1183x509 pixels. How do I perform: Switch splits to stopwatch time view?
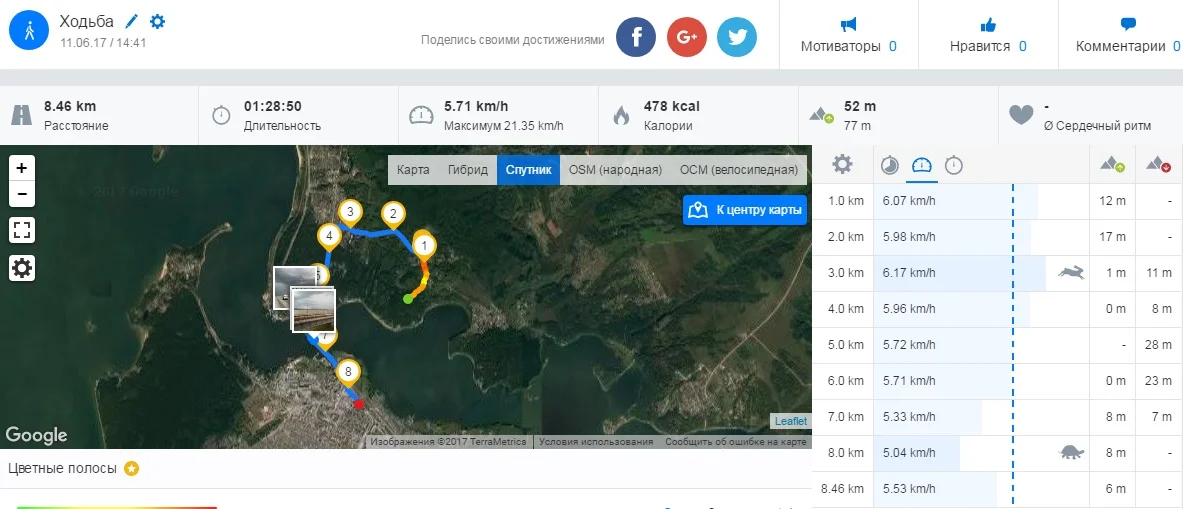[954, 165]
